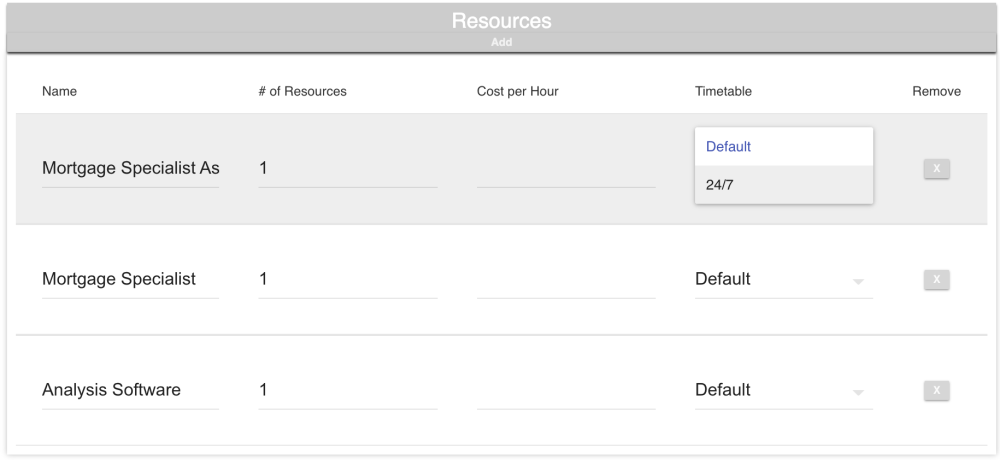
Task: Expand Timetable dropdown for Analysis Software
Action: click(784, 391)
